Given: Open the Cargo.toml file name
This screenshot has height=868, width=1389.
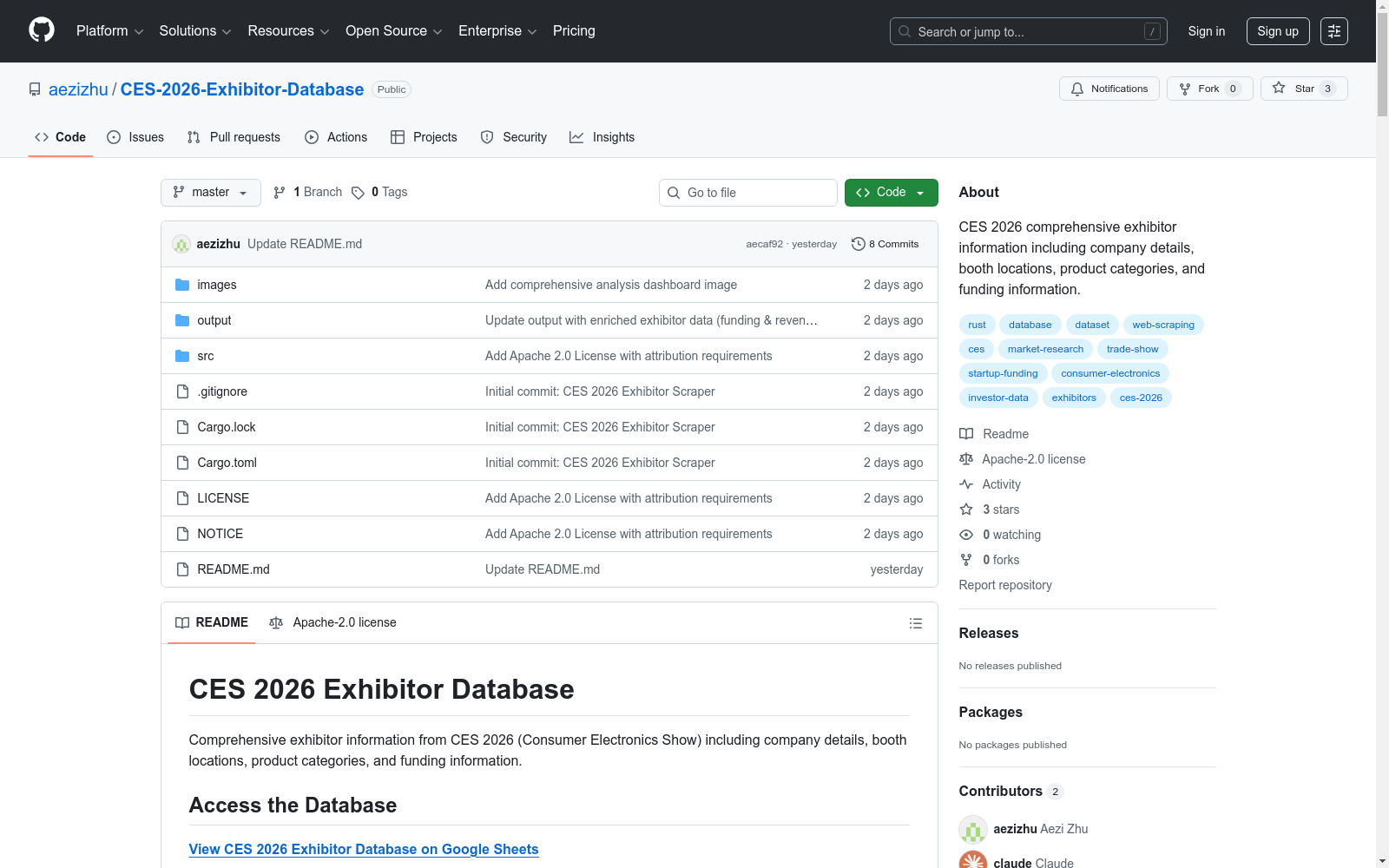Looking at the screenshot, I should tap(227, 463).
